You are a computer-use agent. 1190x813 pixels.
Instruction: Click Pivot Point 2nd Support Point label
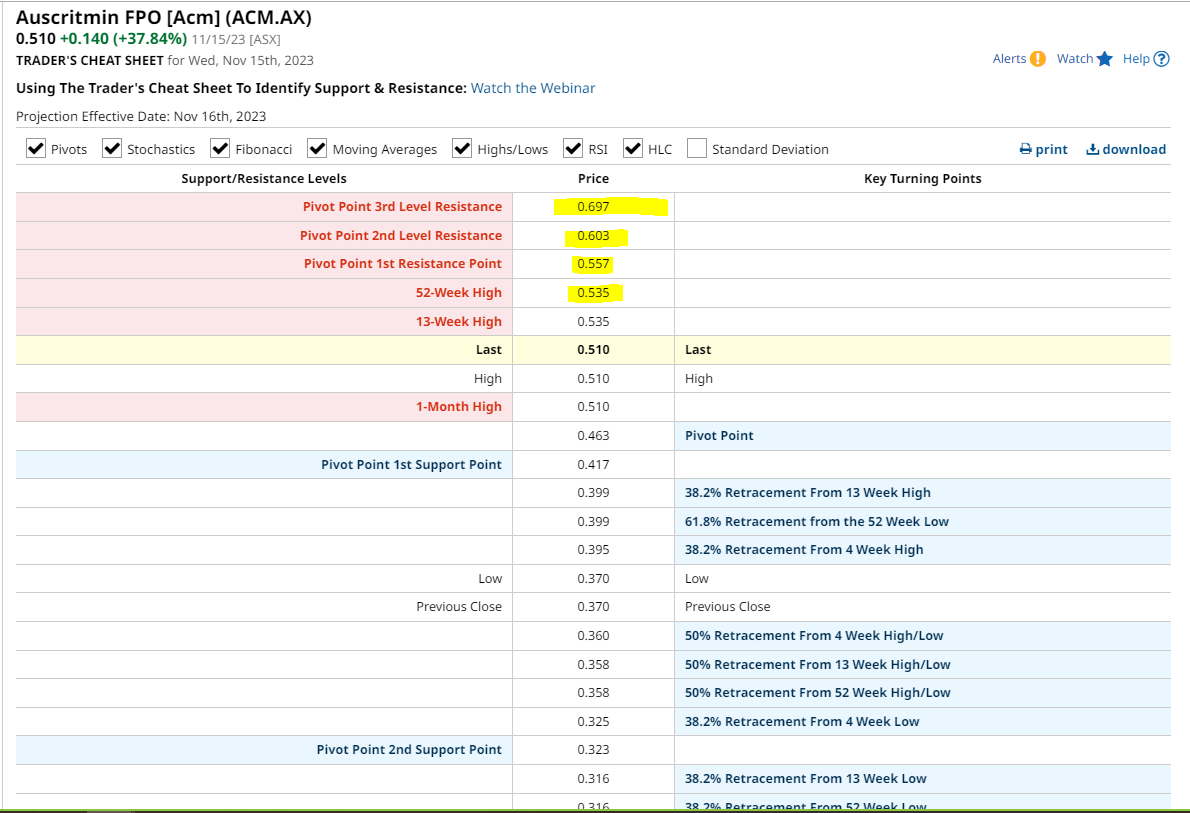pyautogui.click(x=409, y=749)
